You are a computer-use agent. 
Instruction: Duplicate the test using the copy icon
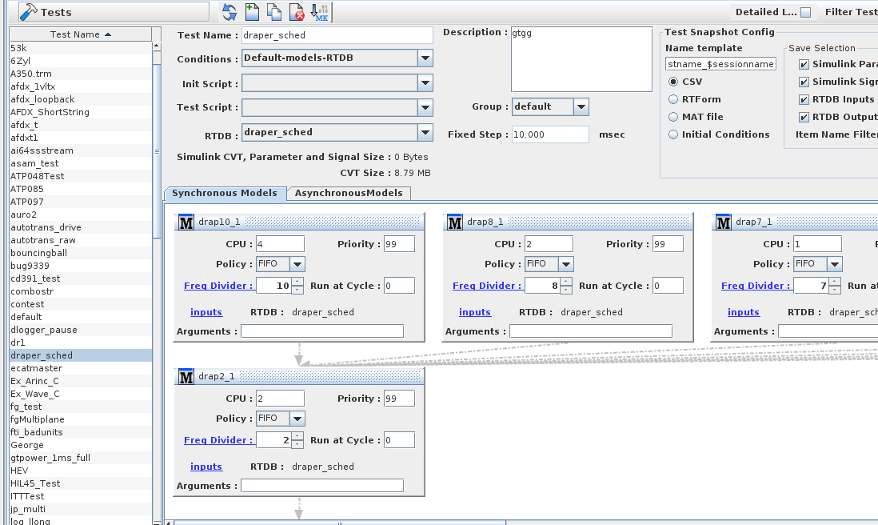pyautogui.click(x=274, y=12)
